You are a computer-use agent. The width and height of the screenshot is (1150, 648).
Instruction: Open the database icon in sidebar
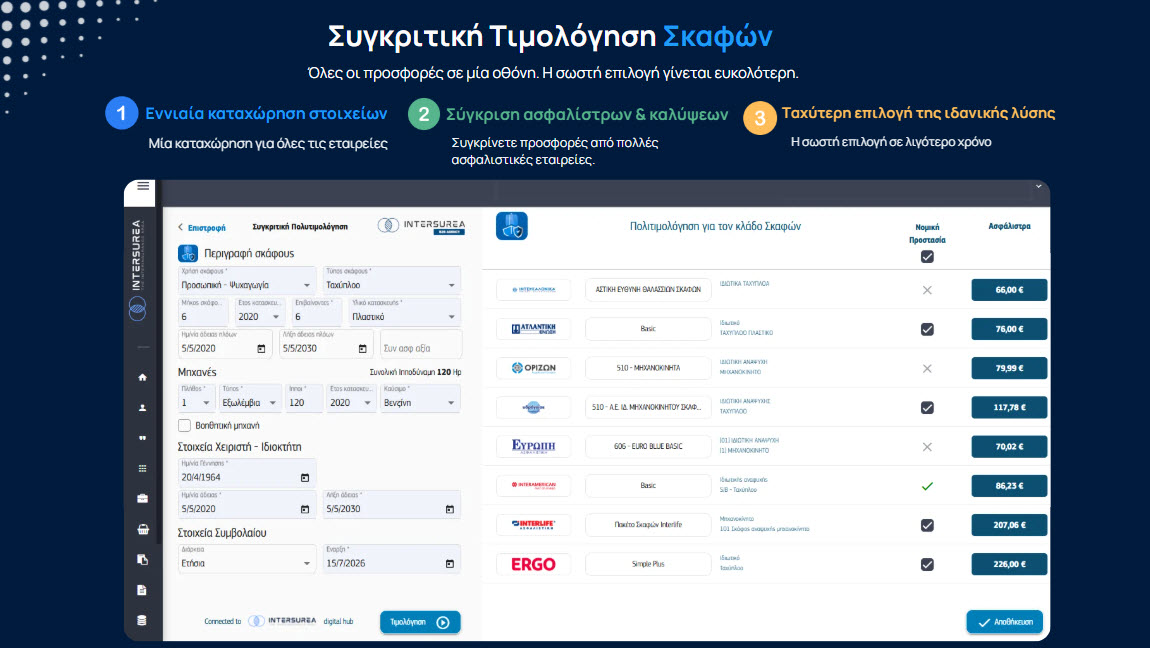tap(142, 620)
